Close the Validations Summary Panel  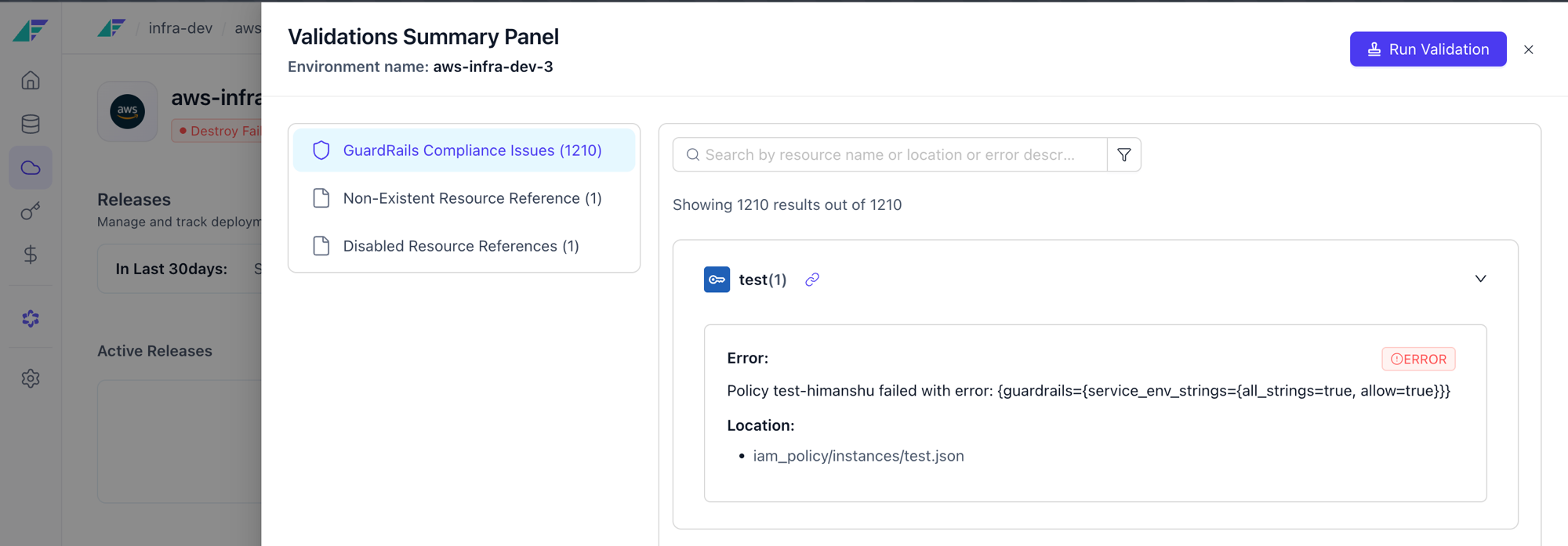pyautogui.click(x=1528, y=49)
